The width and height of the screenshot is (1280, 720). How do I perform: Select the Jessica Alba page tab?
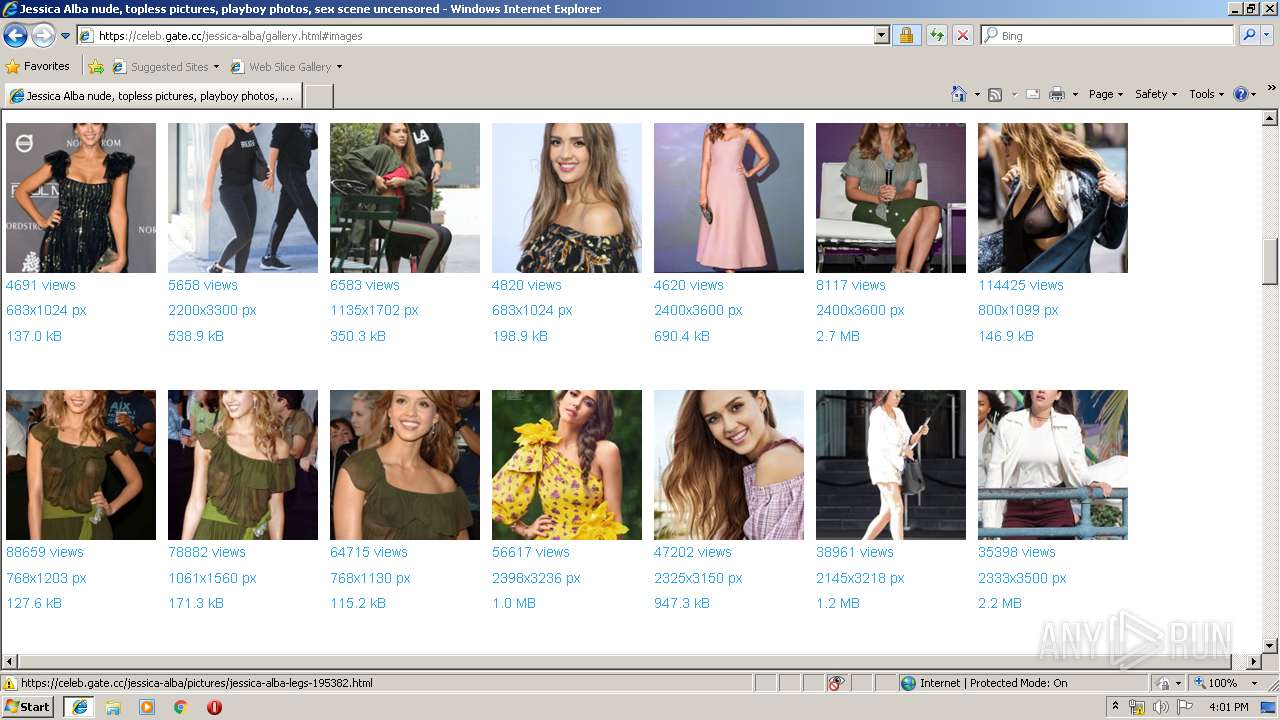pyautogui.click(x=152, y=96)
